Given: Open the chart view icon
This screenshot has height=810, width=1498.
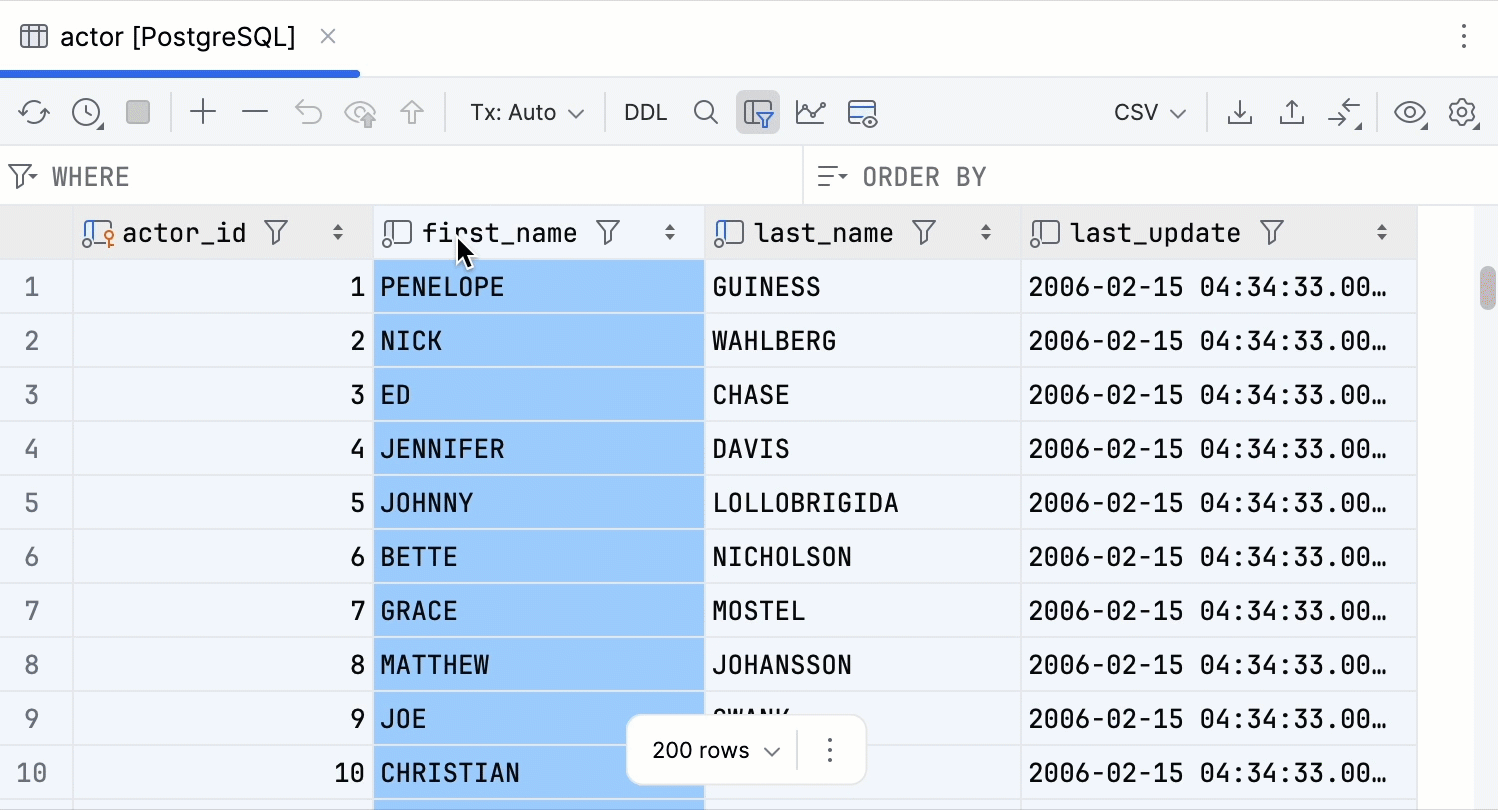Looking at the screenshot, I should 810,112.
